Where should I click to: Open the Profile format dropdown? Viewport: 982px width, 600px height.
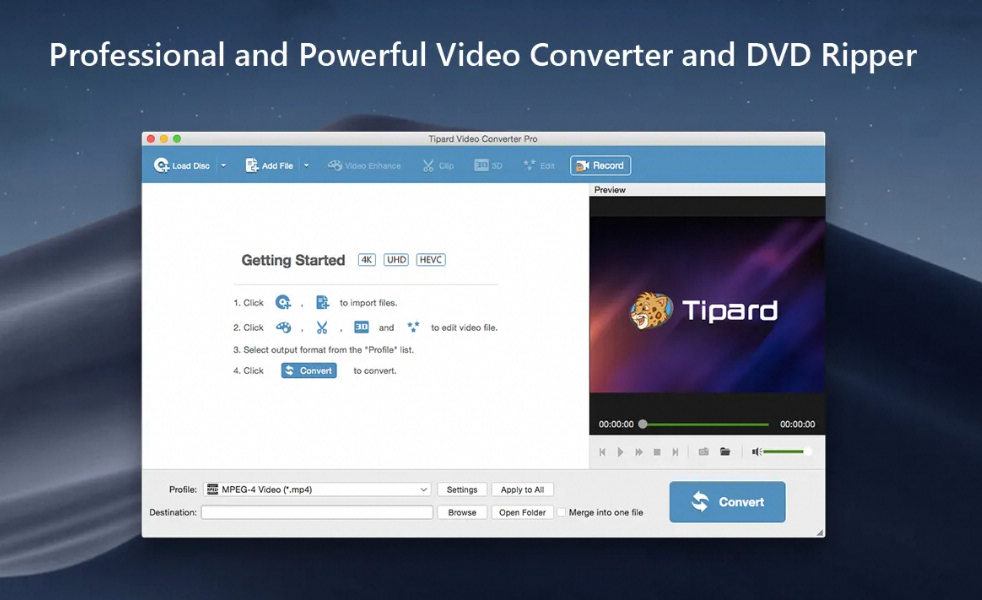(x=317, y=490)
